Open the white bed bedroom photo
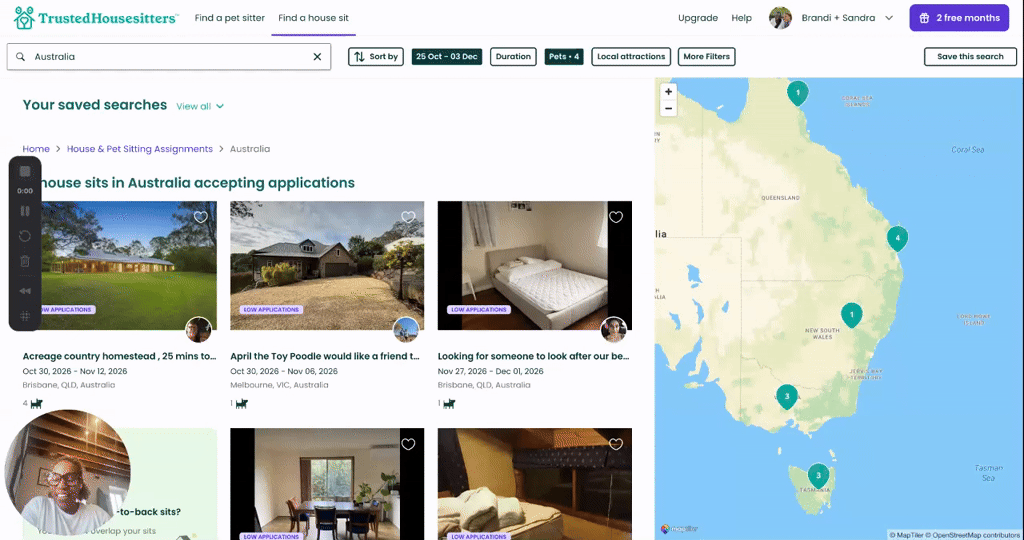The height and width of the screenshot is (540, 1024). (x=535, y=265)
